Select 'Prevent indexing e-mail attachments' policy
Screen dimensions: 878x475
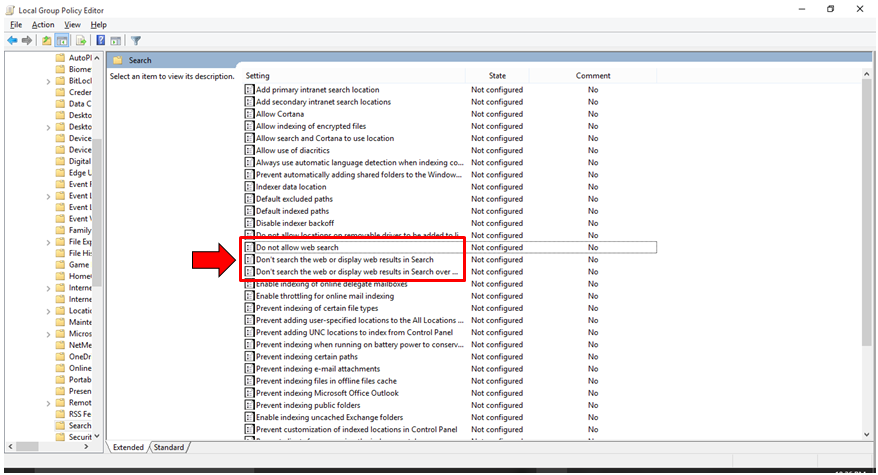tap(318, 369)
